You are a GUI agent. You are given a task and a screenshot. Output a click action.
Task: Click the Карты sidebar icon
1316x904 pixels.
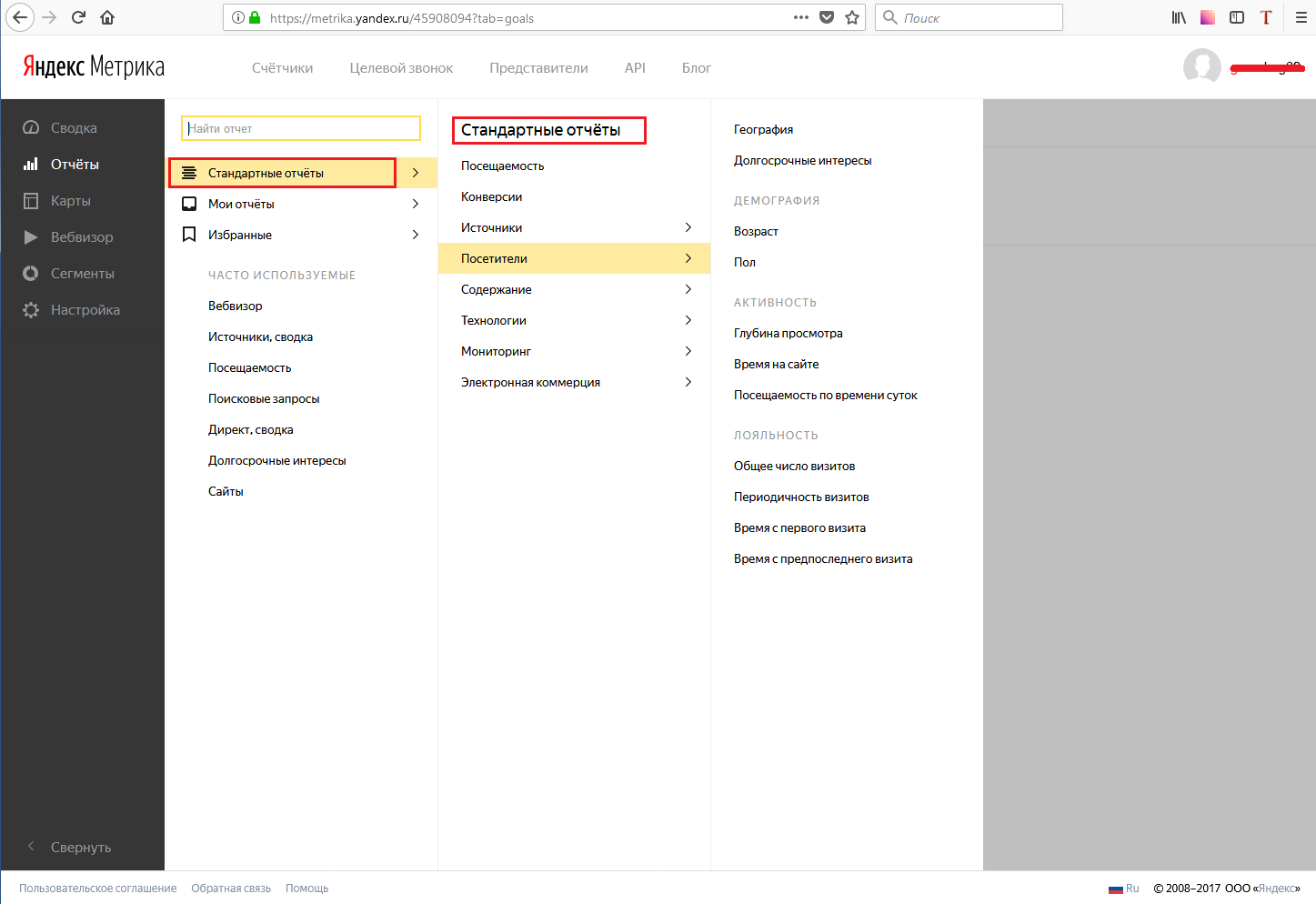(x=31, y=200)
